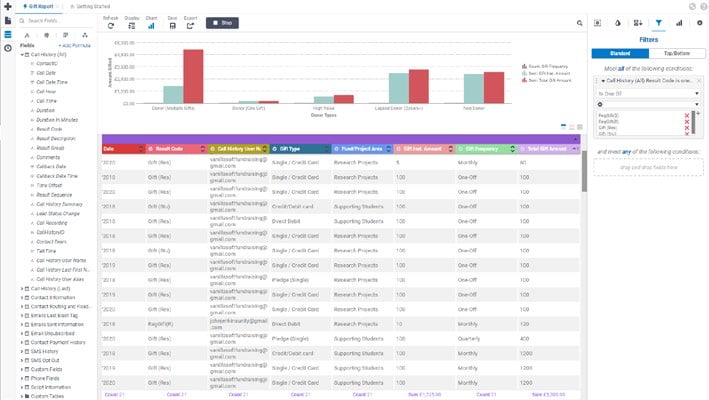Click the magnifier search icon above the chart
Image resolution: width=709 pixels, height=400 pixels.
(x=579, y=23)
